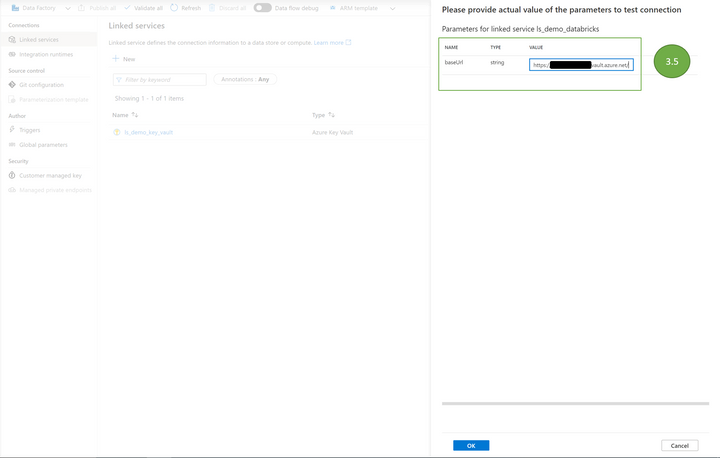Focus the Filter by keyword field
Image resolution: width=720 pixels, height=458 pixels.
coord(160,79)
